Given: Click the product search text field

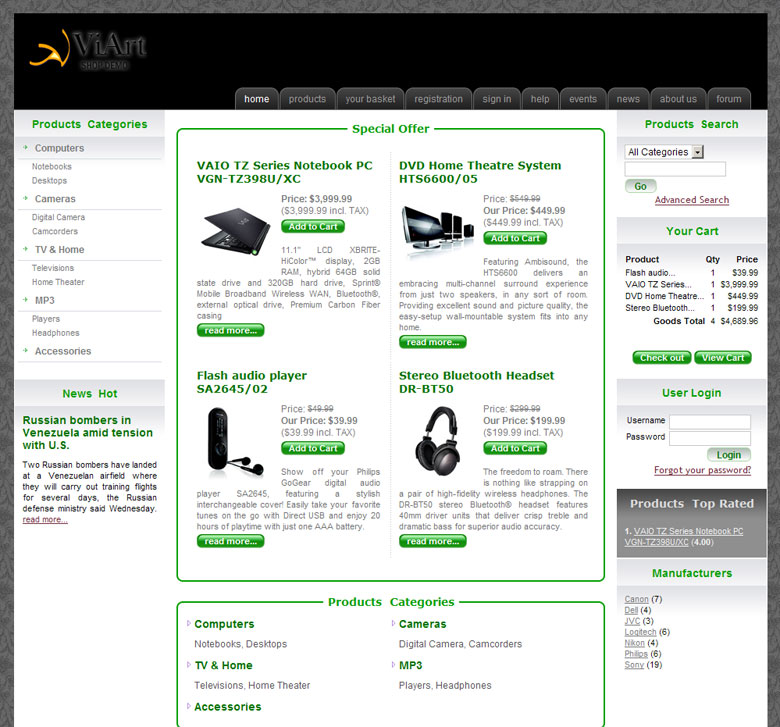Looking at the screenshot, I should (x=675, y=169).
